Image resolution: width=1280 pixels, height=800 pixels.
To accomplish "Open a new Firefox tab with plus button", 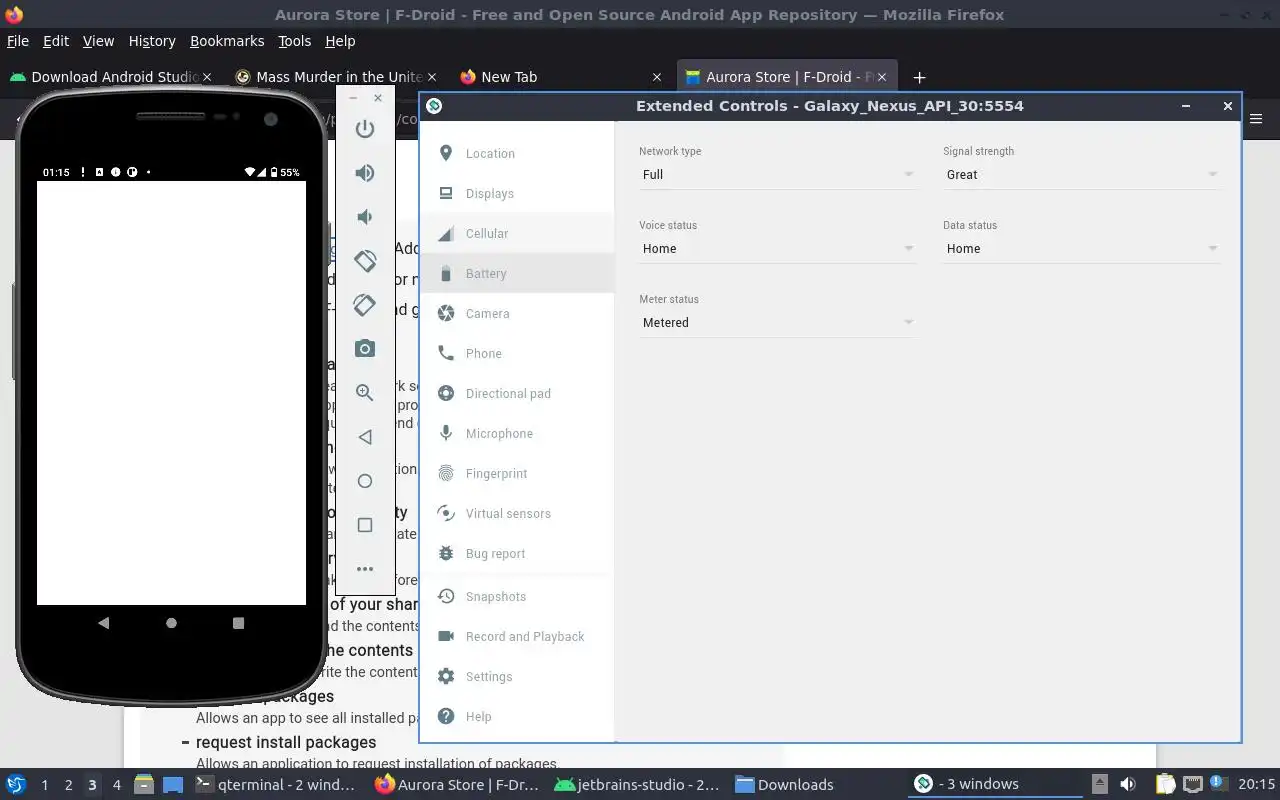I will pyautogui.click(x=919, y=77).
